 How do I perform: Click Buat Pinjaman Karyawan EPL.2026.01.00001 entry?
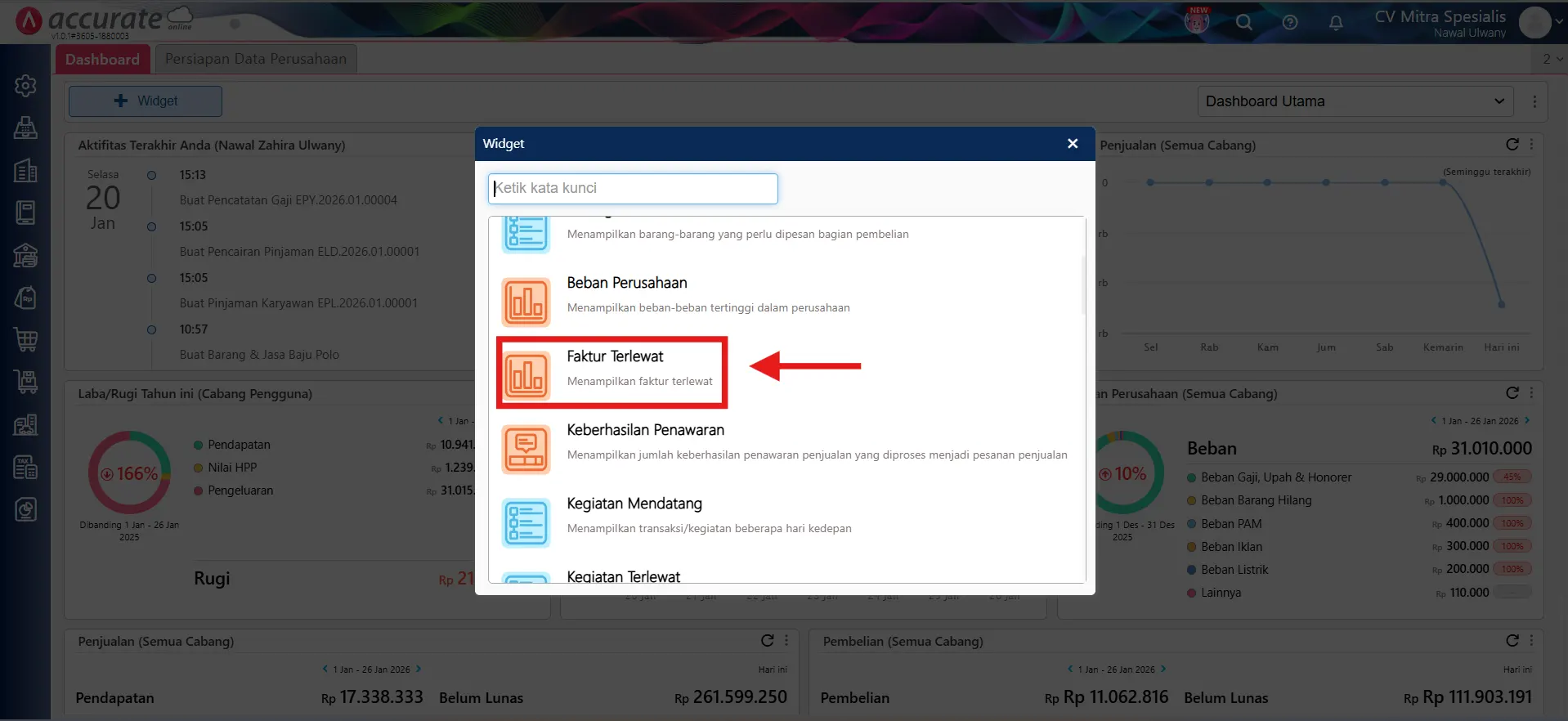(x=298, y=303)
